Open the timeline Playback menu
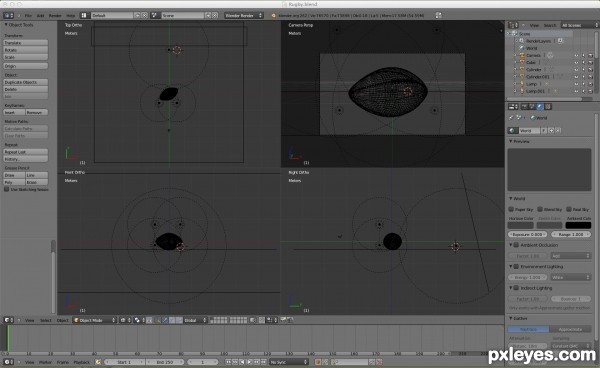The width and height of the screenshot is (600, 368). [x=82, y=362]
